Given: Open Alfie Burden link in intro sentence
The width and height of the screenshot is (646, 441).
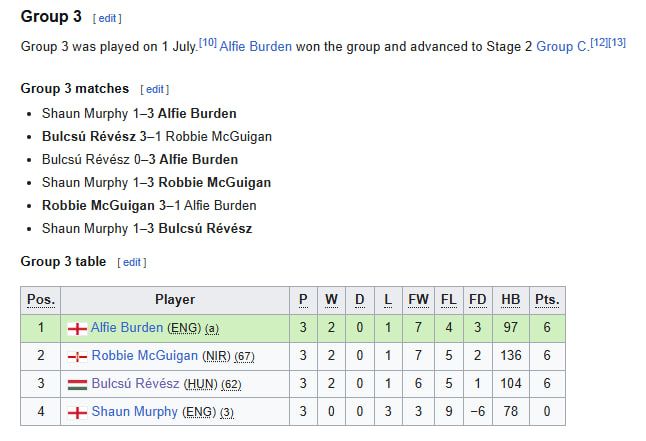Looking at the screenshot, I should (255, 47).
